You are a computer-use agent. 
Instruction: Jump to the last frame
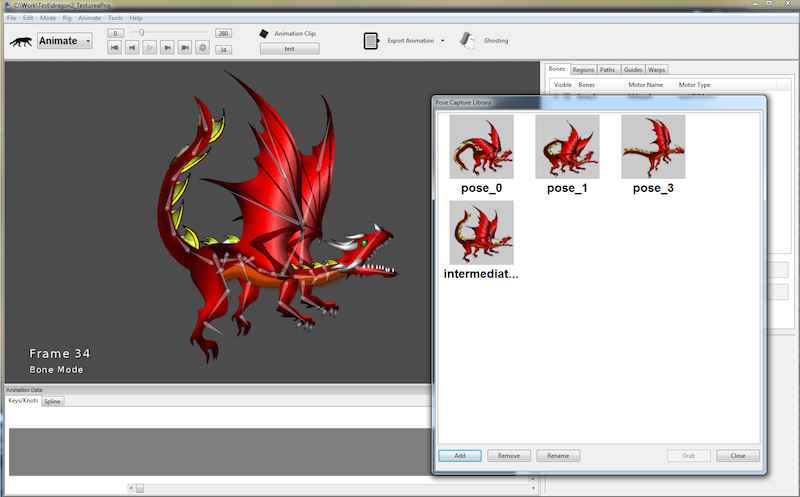pos(185,47)
